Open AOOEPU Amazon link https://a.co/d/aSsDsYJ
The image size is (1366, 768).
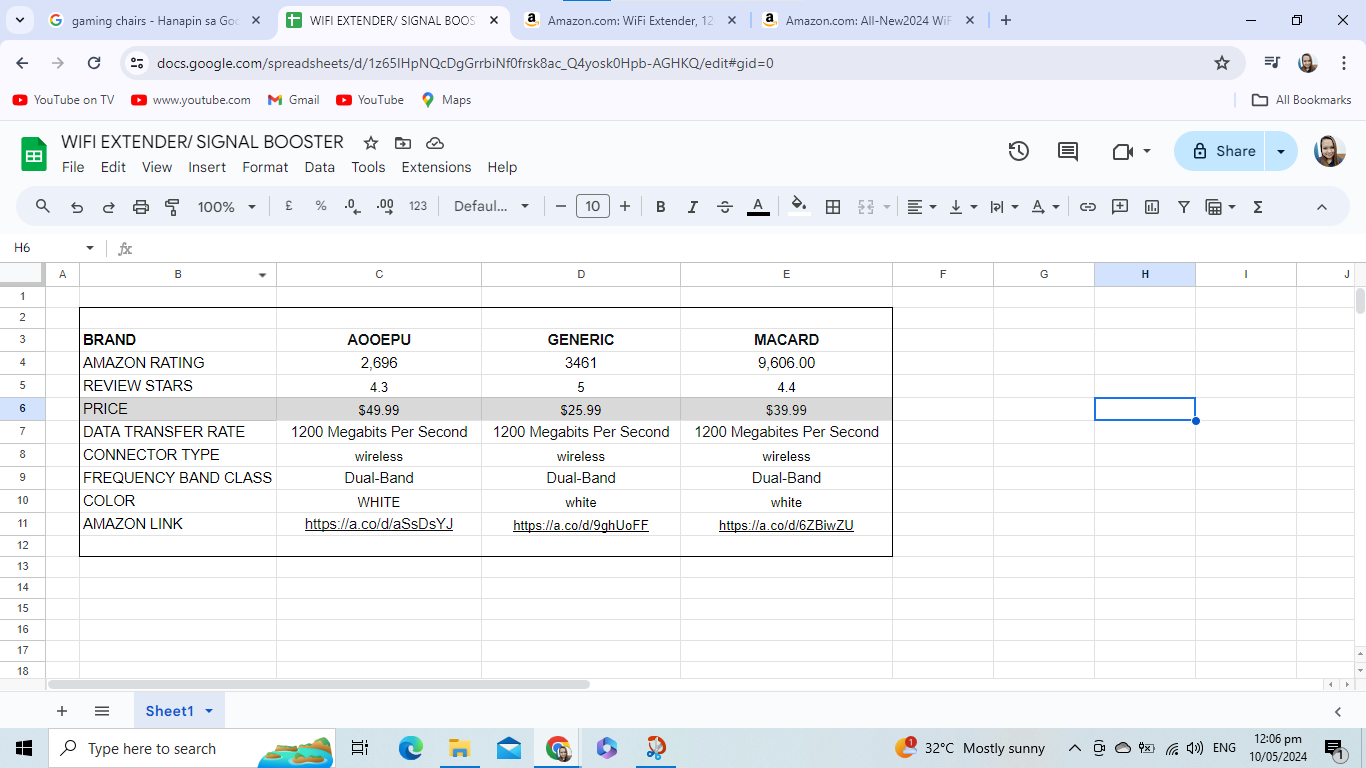coord(379,524)
